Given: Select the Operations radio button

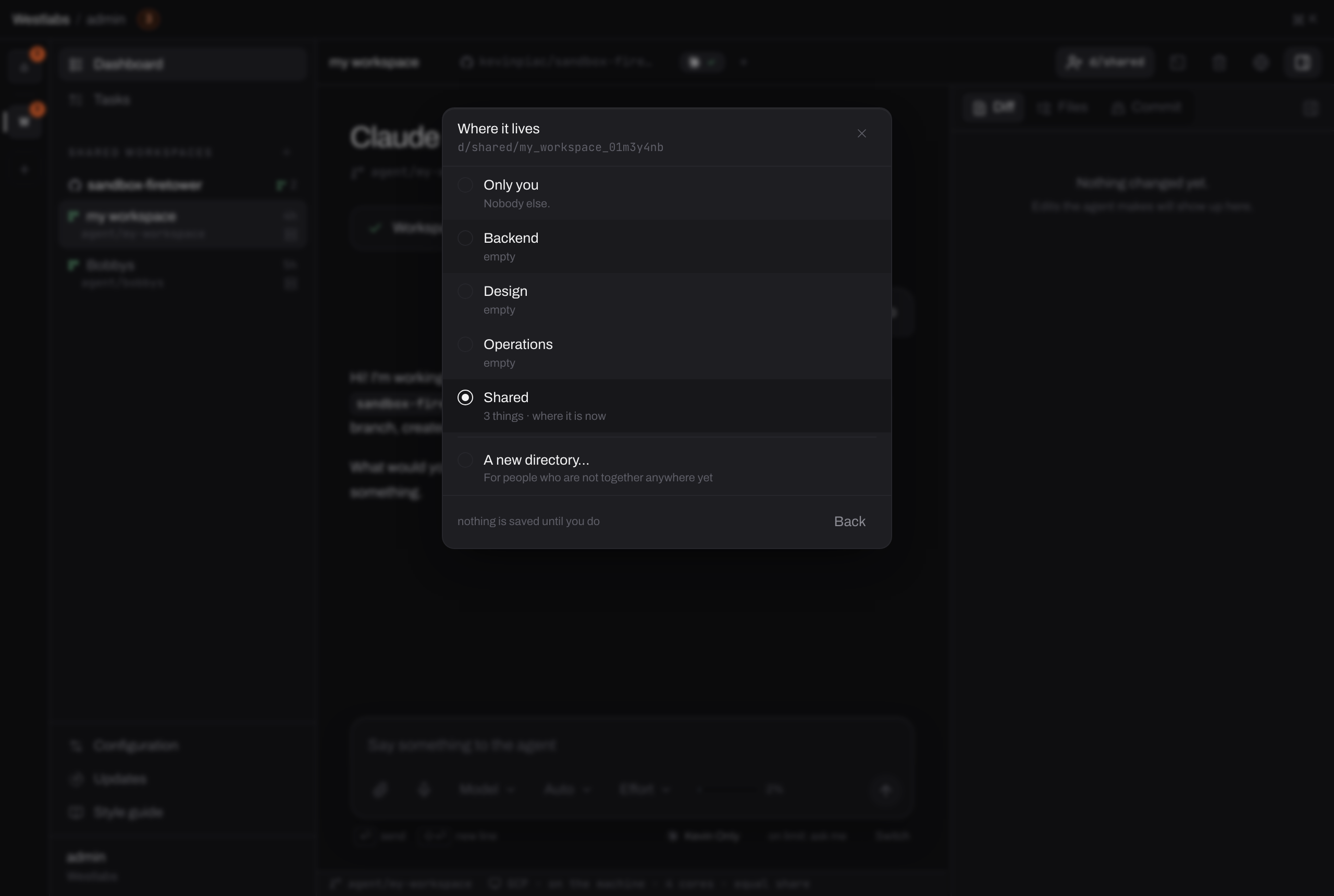Looking at the screenshot, I should click(x=465, y=344).
